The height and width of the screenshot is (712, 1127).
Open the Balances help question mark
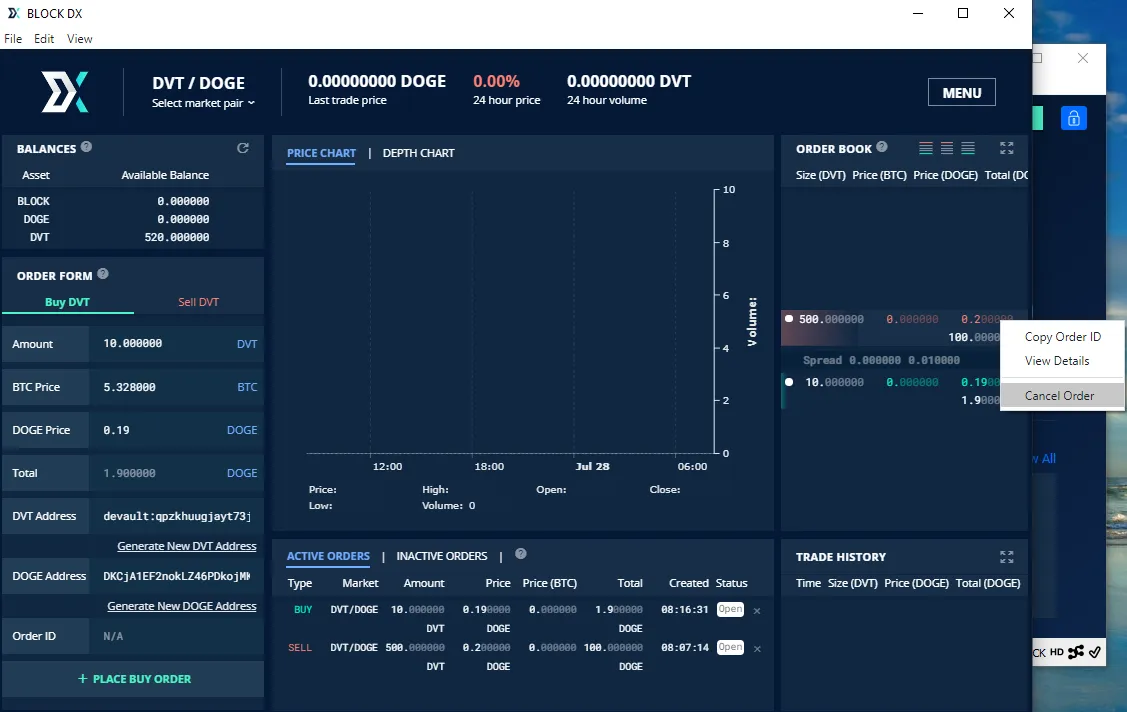(x=86, y=147)
